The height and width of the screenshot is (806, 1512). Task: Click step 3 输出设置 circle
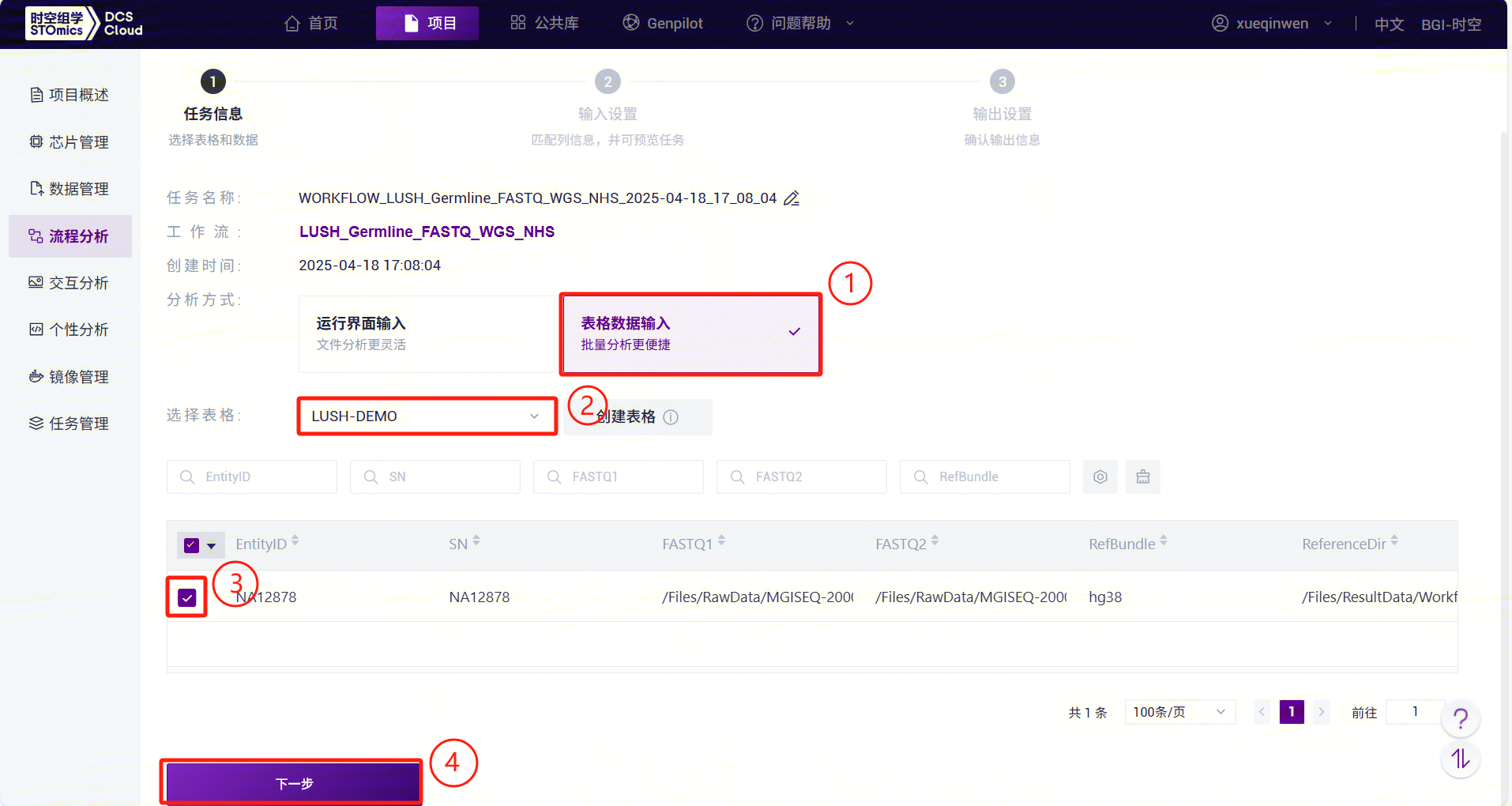(1002, 81)
